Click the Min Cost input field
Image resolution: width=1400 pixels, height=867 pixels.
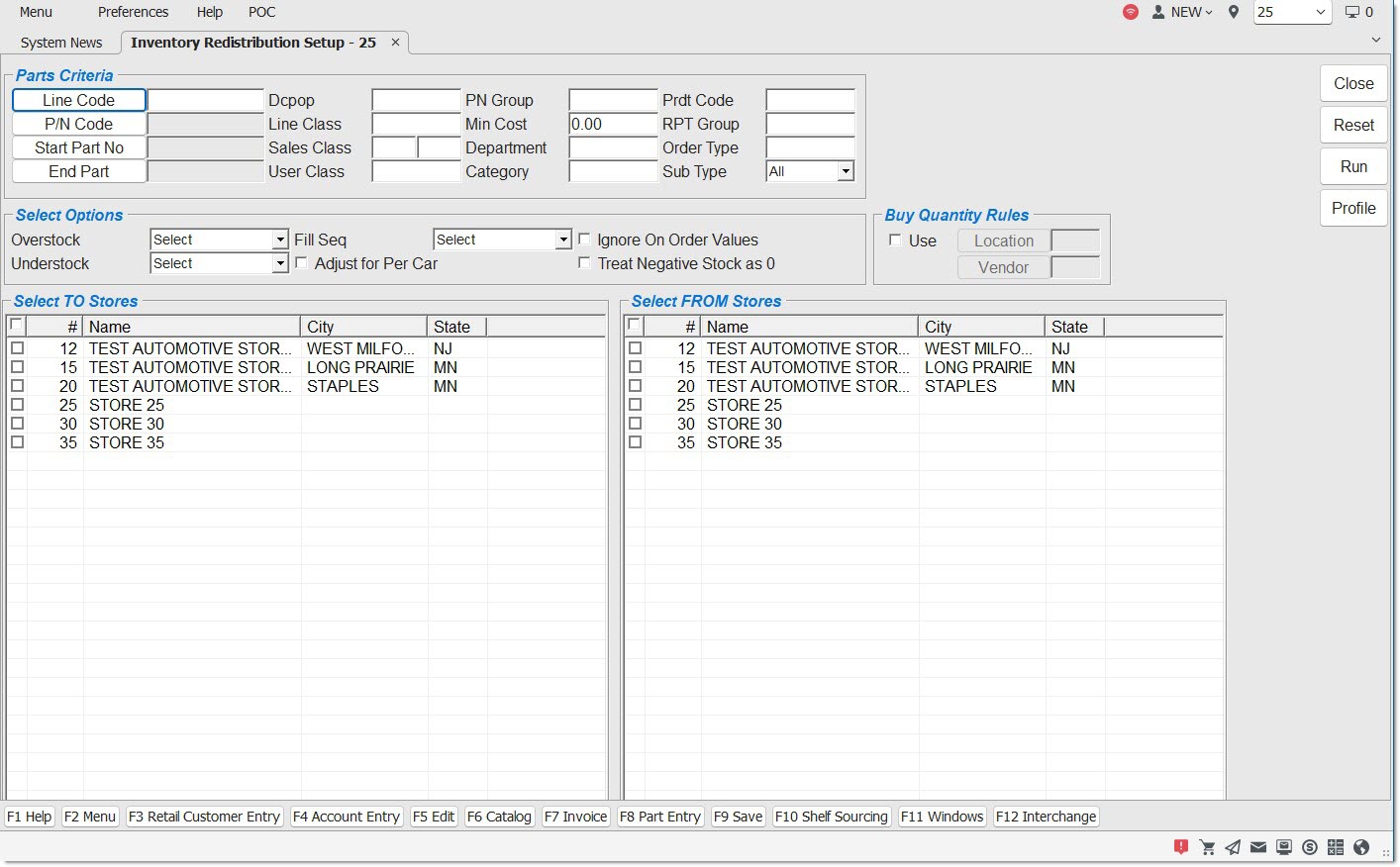pyautogui.click(x=613, y=124)
